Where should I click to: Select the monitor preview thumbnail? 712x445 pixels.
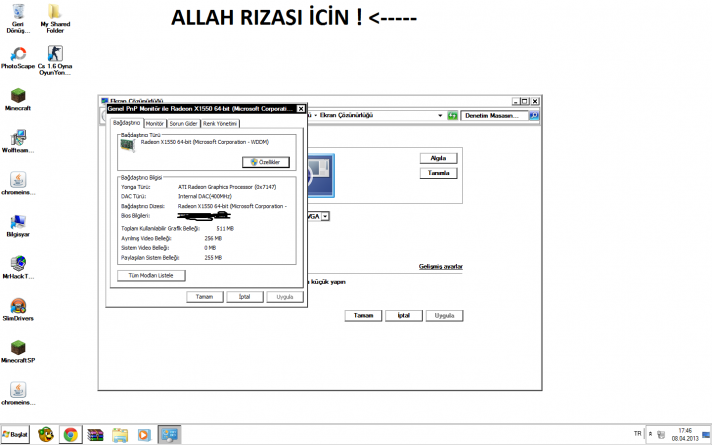(321, 176)
